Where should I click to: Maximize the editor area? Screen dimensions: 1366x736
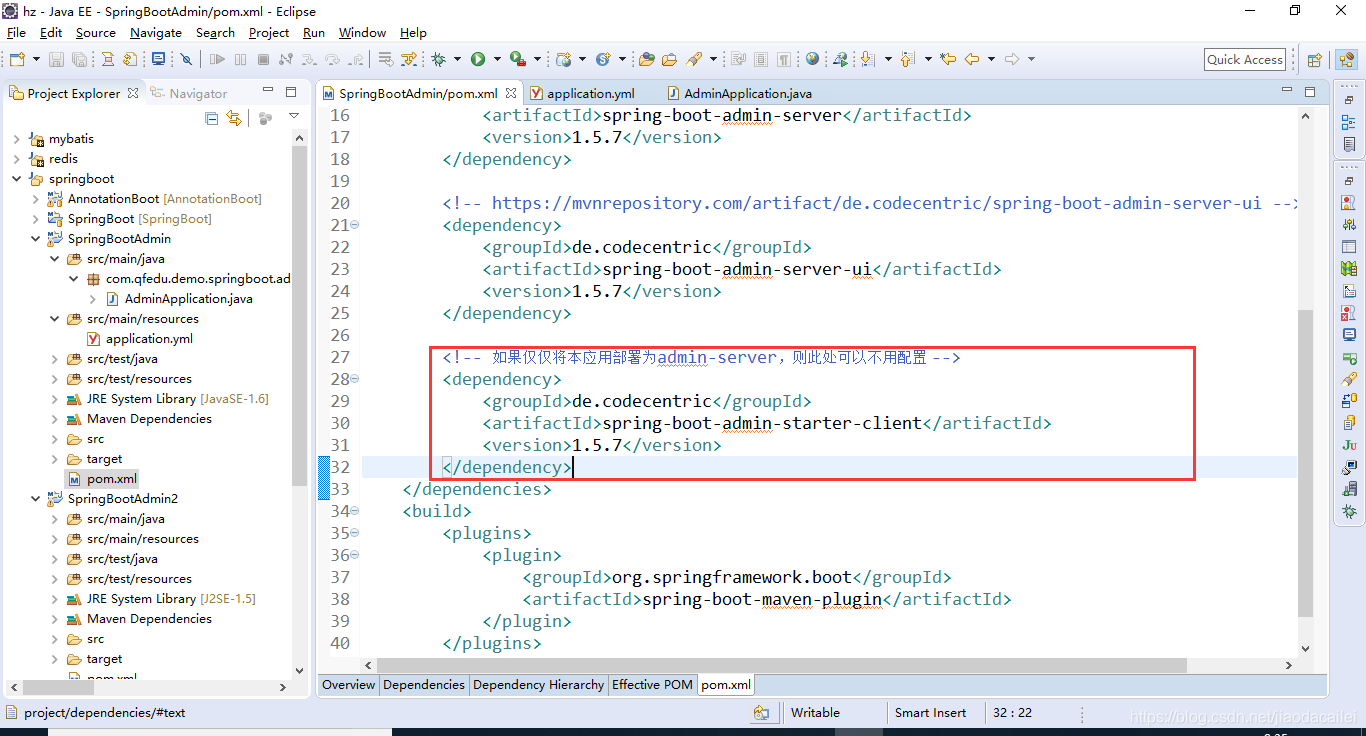(x=1310, y=91)
